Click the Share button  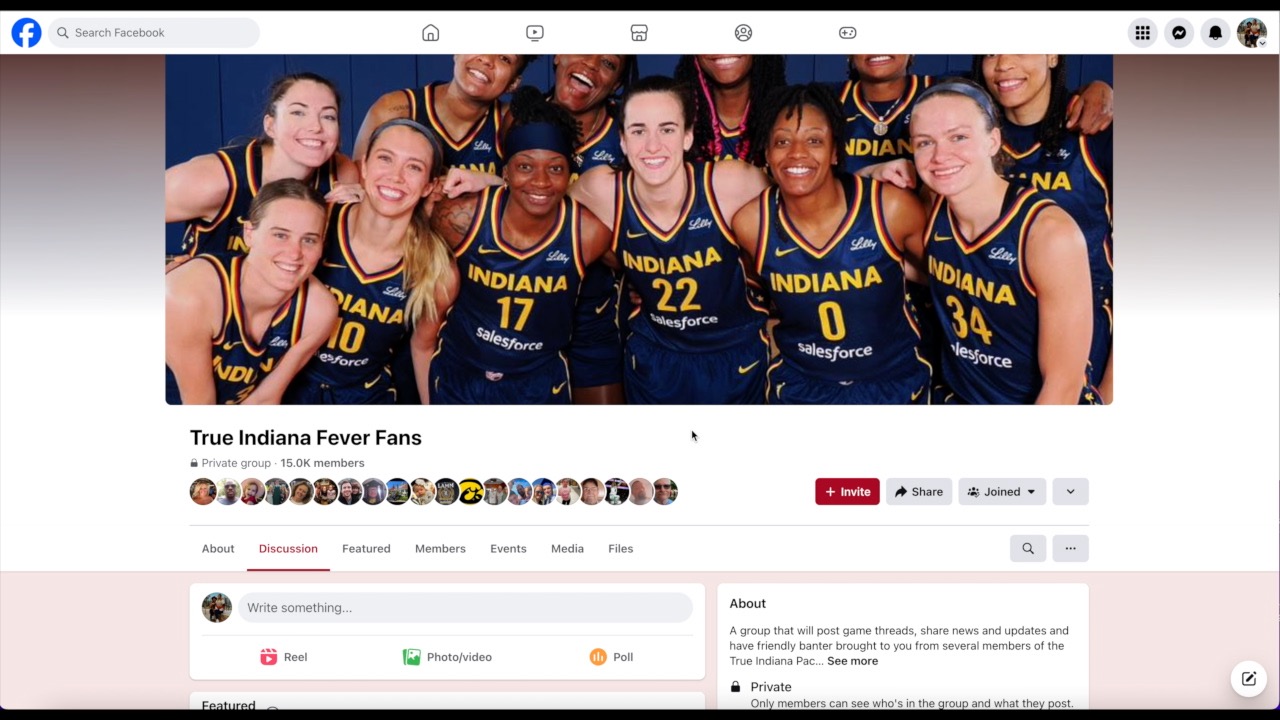(x=919, y=491)
